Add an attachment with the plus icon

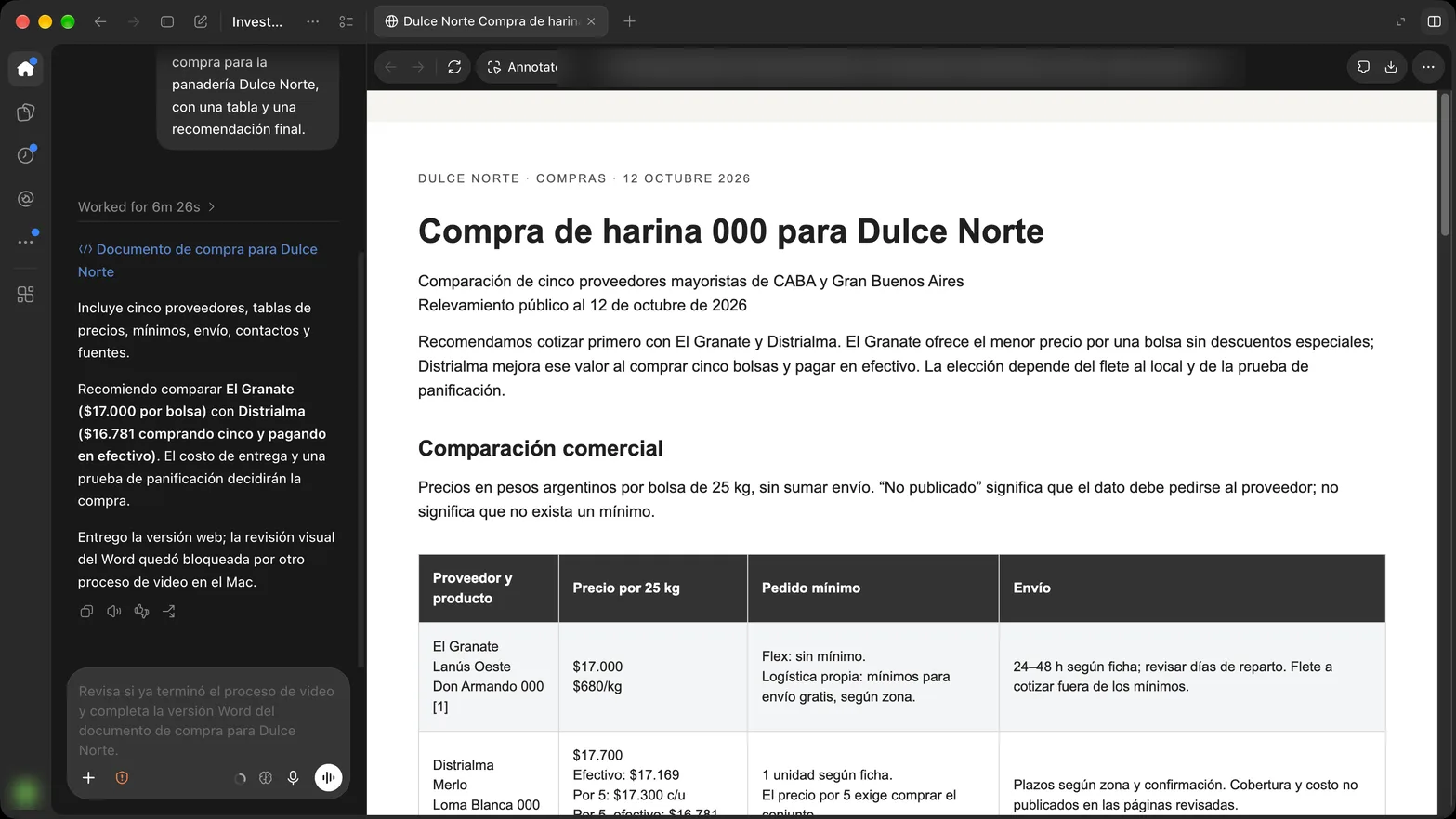pos(88,778)
